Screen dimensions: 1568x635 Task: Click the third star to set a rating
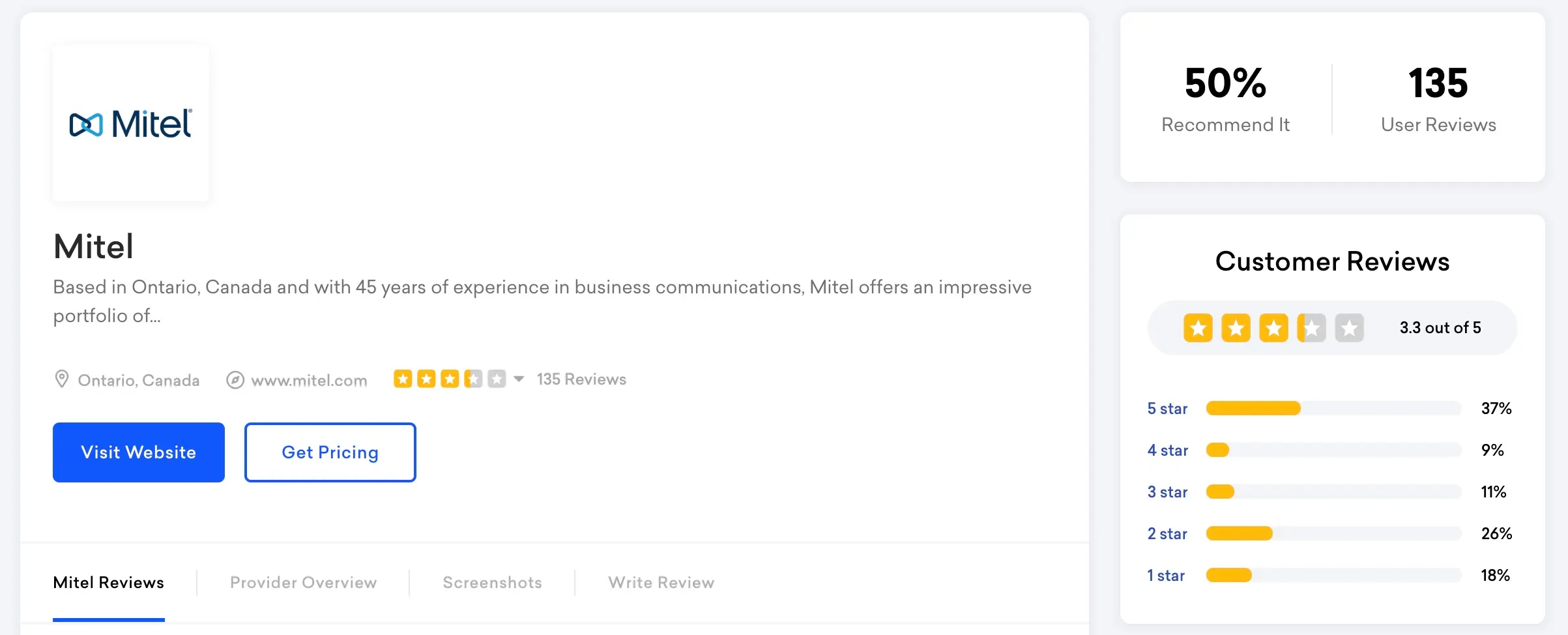[x=1275, y=328]
